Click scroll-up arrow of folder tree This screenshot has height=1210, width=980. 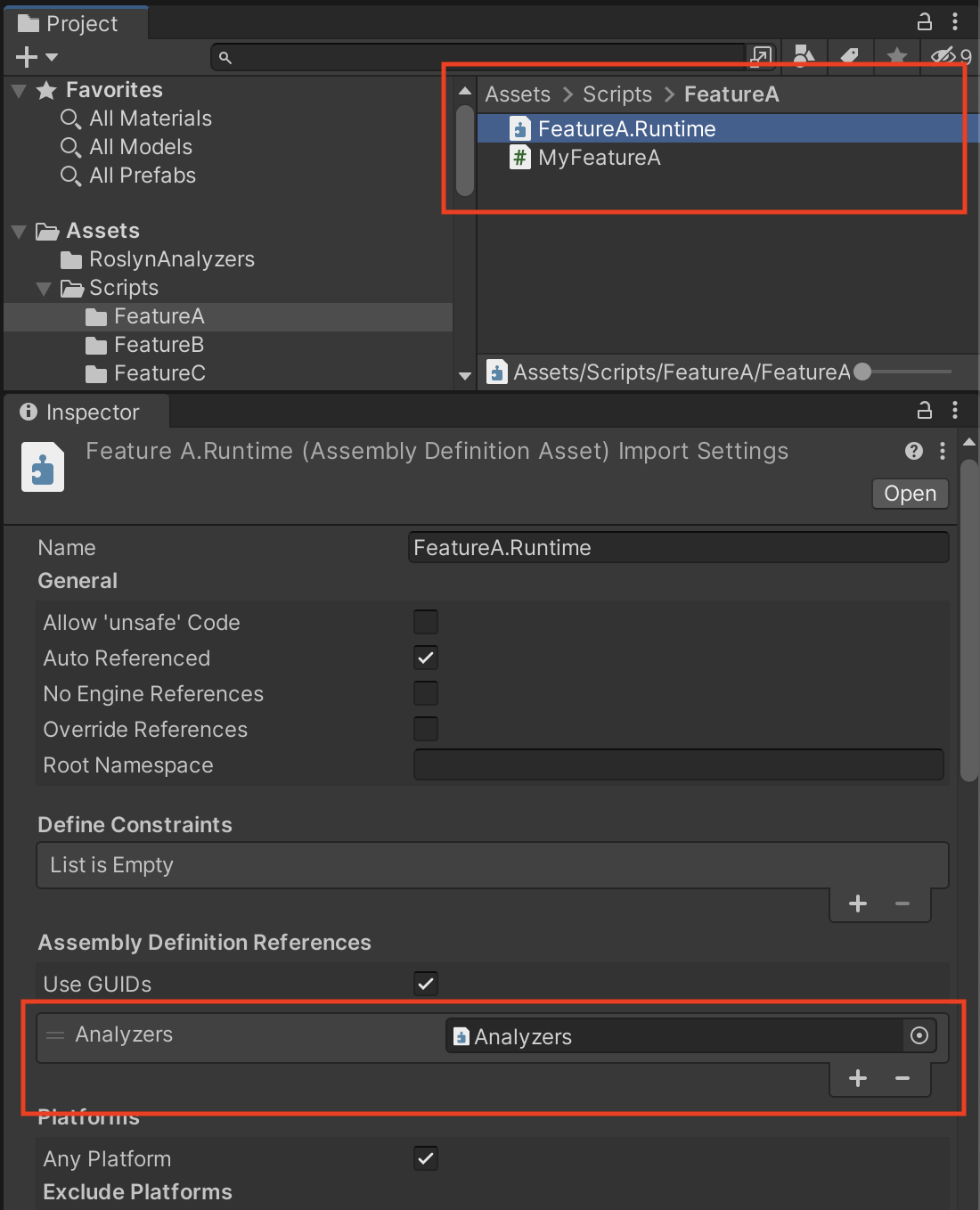[465, 91]
